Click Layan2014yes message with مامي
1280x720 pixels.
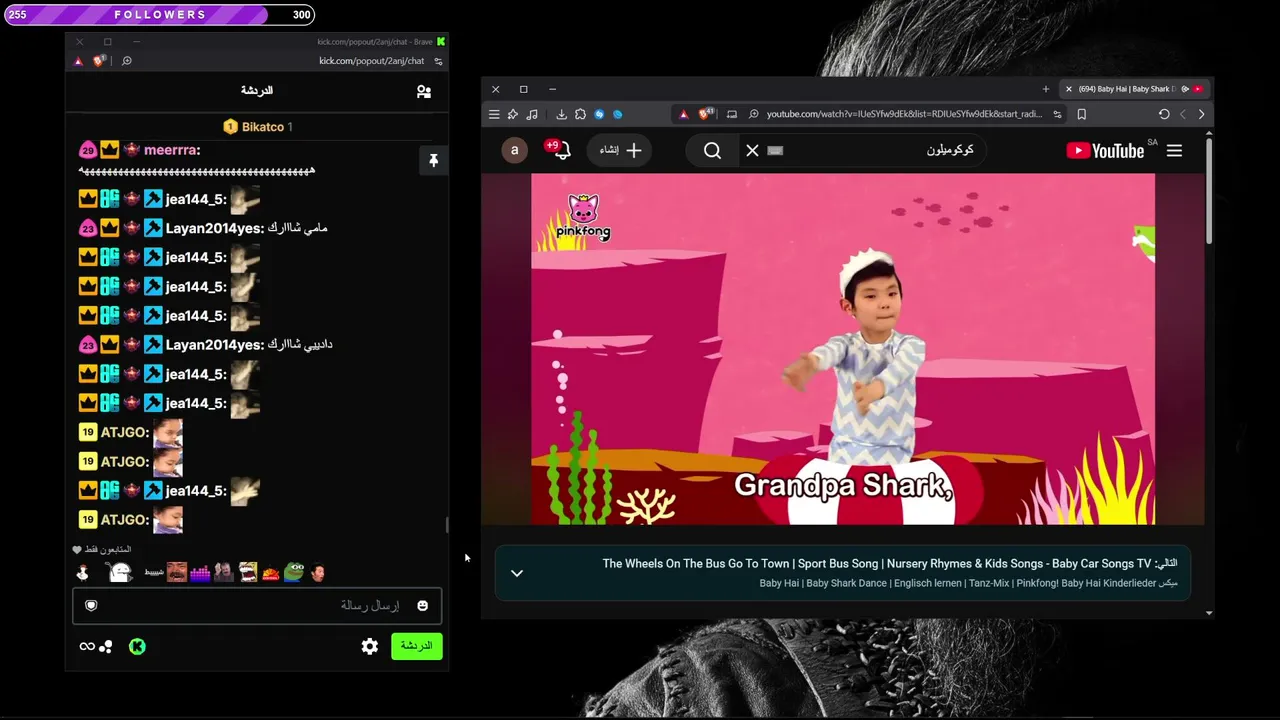tap(203, 228)
